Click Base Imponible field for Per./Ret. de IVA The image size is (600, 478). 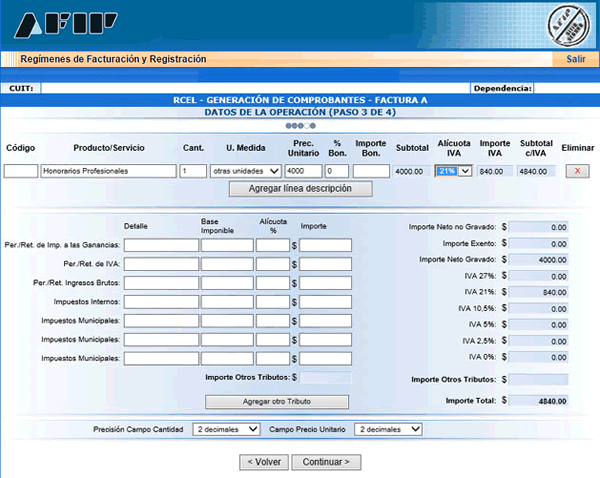227,264
